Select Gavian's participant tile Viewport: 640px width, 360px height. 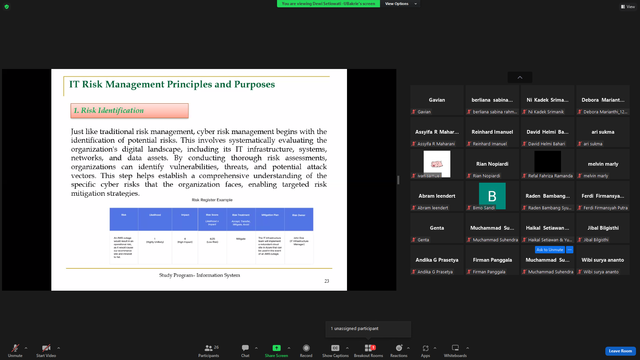click(x=437, y=100)
